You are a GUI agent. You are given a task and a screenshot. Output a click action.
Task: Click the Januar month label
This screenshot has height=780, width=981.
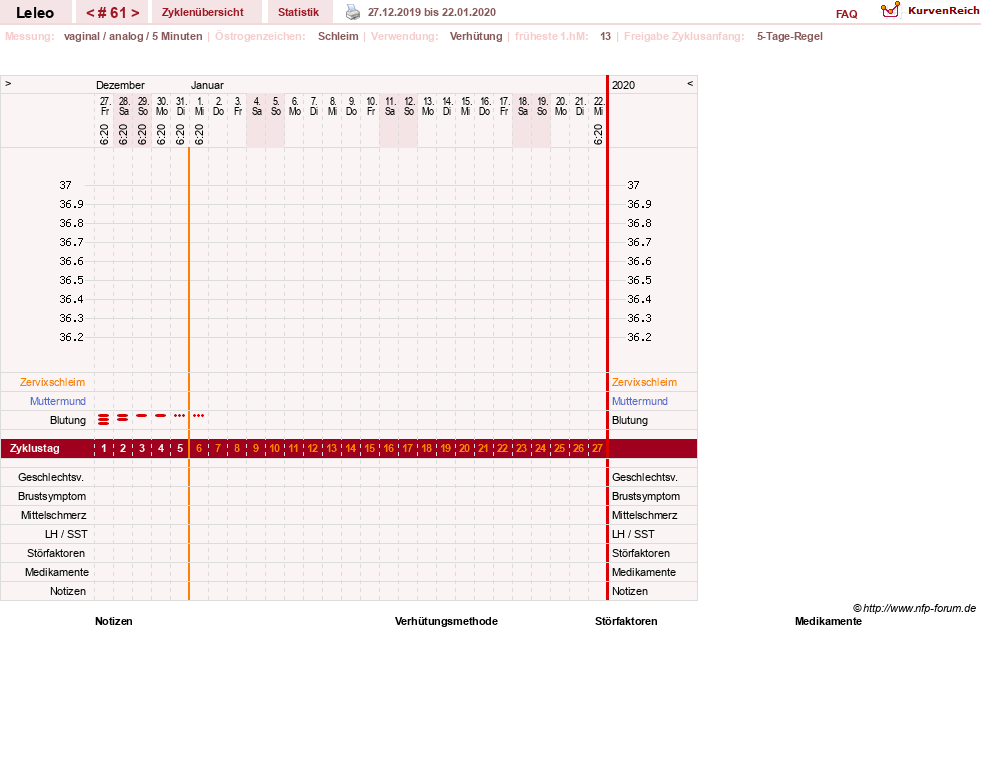click(x=207, y=85)
